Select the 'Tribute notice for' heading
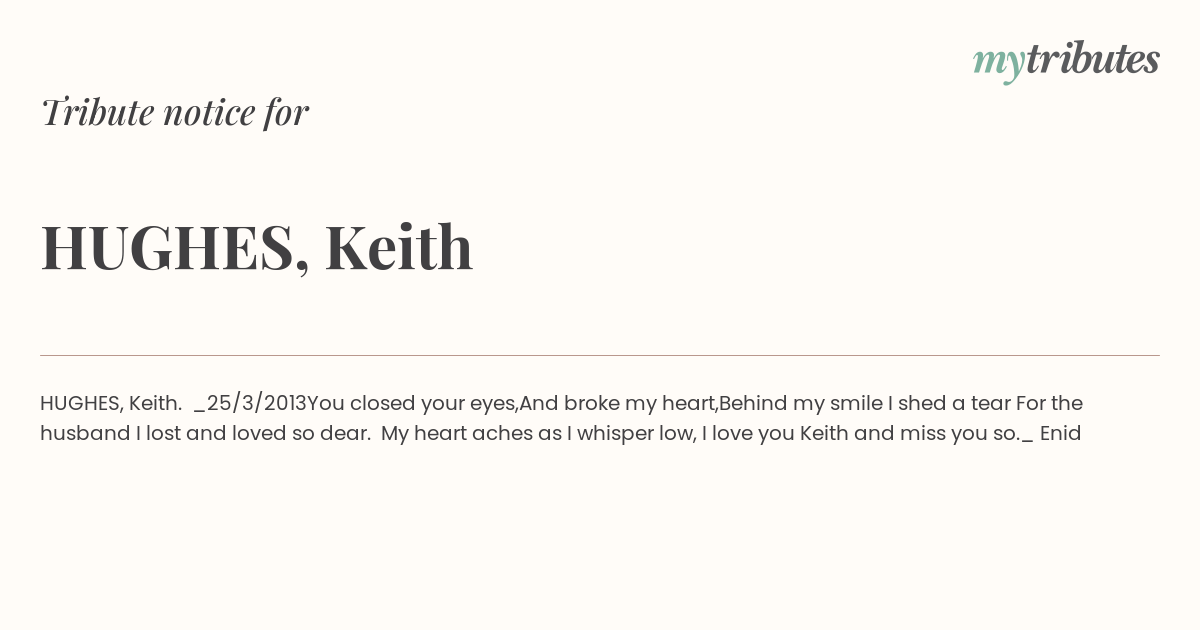This screenshot has height=630, width=1200. [x=175, y=111]
